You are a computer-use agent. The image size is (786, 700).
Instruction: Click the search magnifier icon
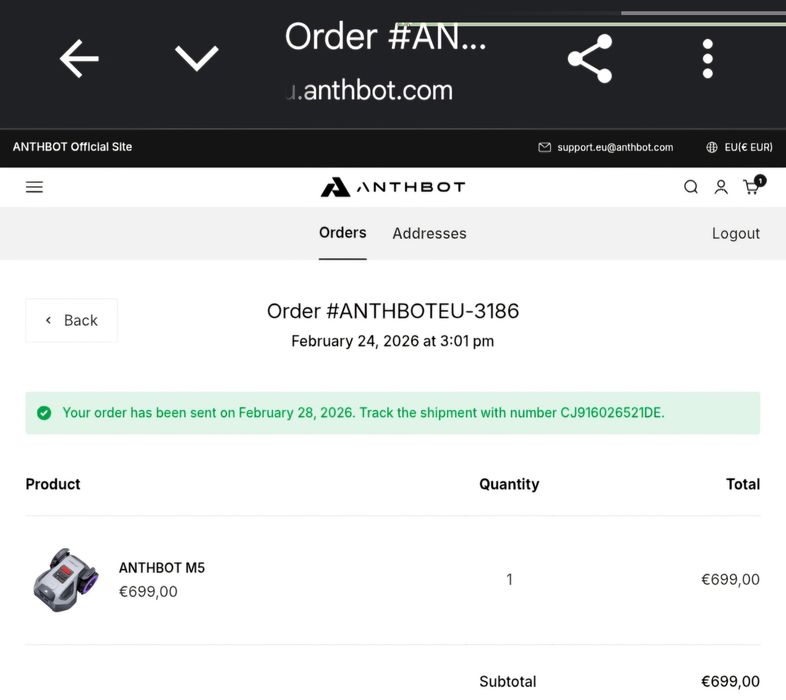691,187
